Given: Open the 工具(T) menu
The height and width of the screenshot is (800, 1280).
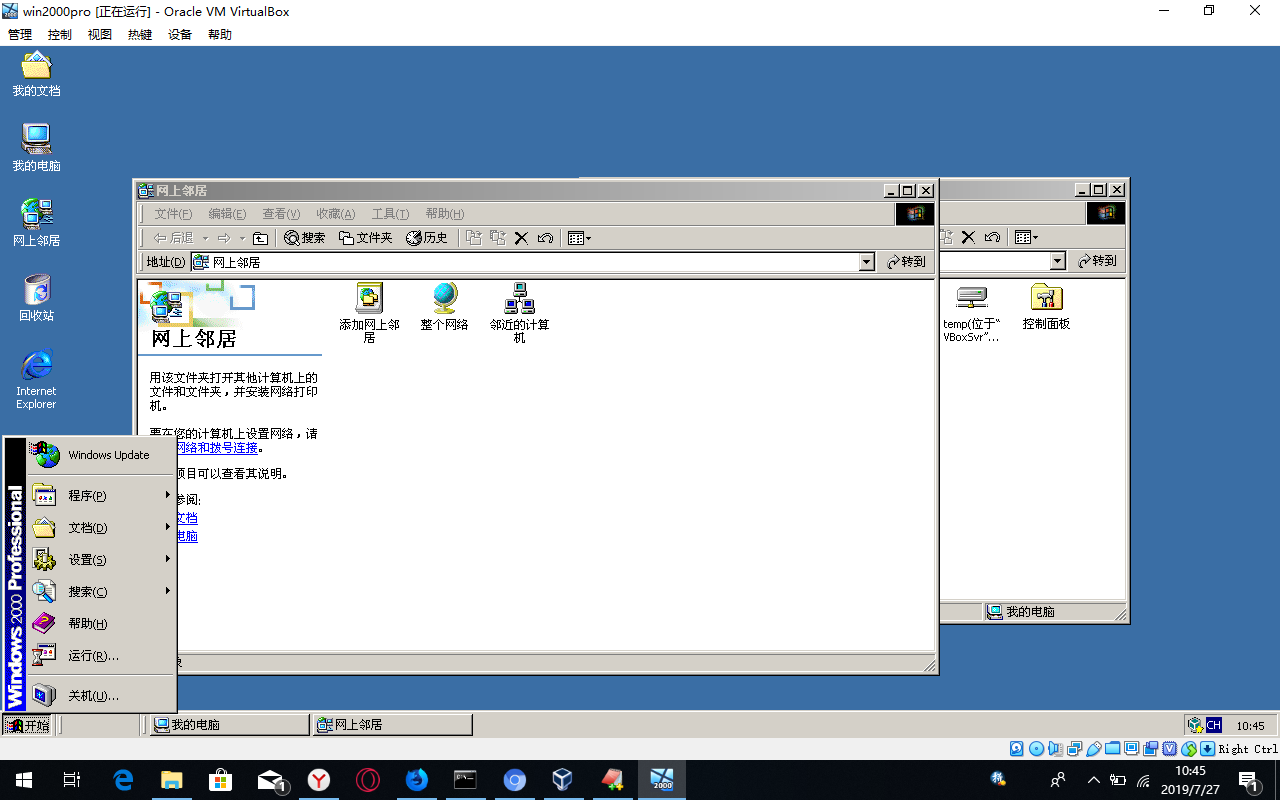Looking at the screenshot, I should [390, 214].
